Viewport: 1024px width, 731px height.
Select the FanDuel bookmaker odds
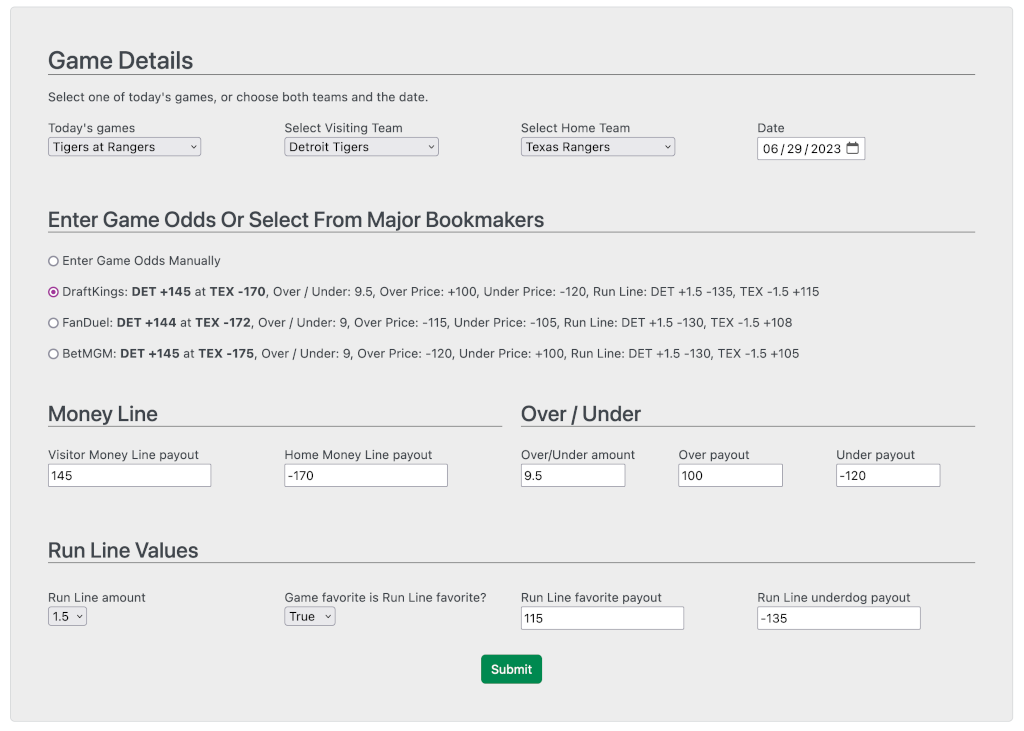[x=52, y=322]
